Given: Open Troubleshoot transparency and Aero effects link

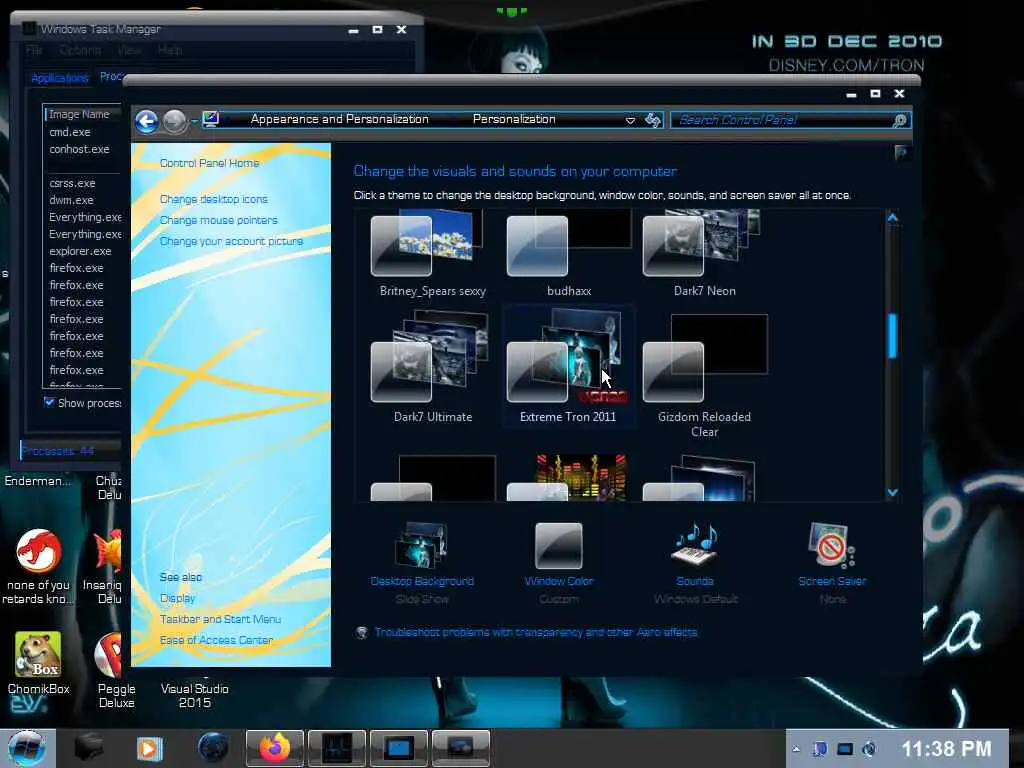Looking at the screenshot, I should pyautogui.click(x=536, y=632).
